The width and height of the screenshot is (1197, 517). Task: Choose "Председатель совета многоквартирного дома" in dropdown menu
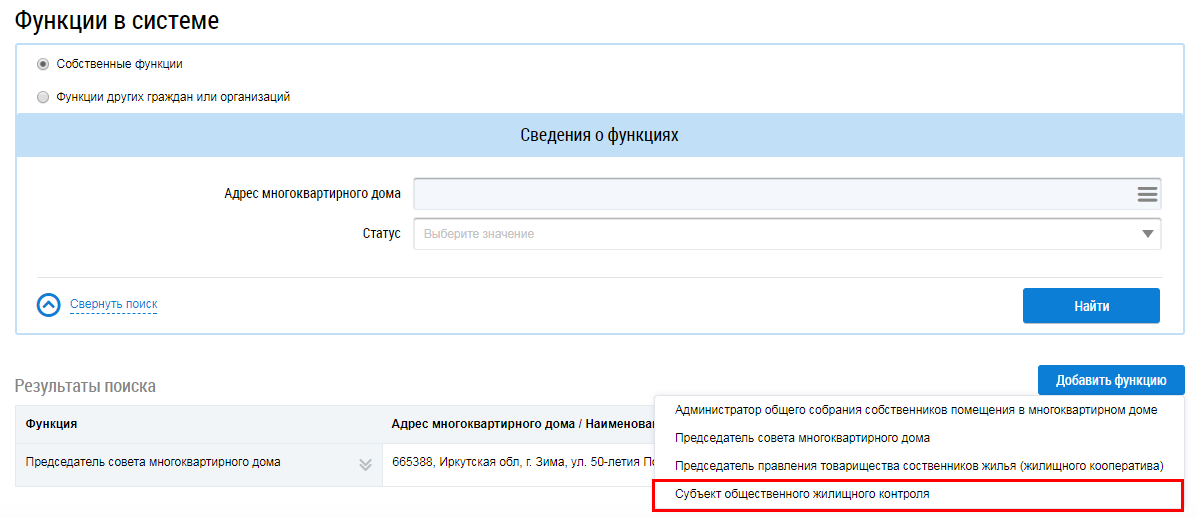pos(802,438)
